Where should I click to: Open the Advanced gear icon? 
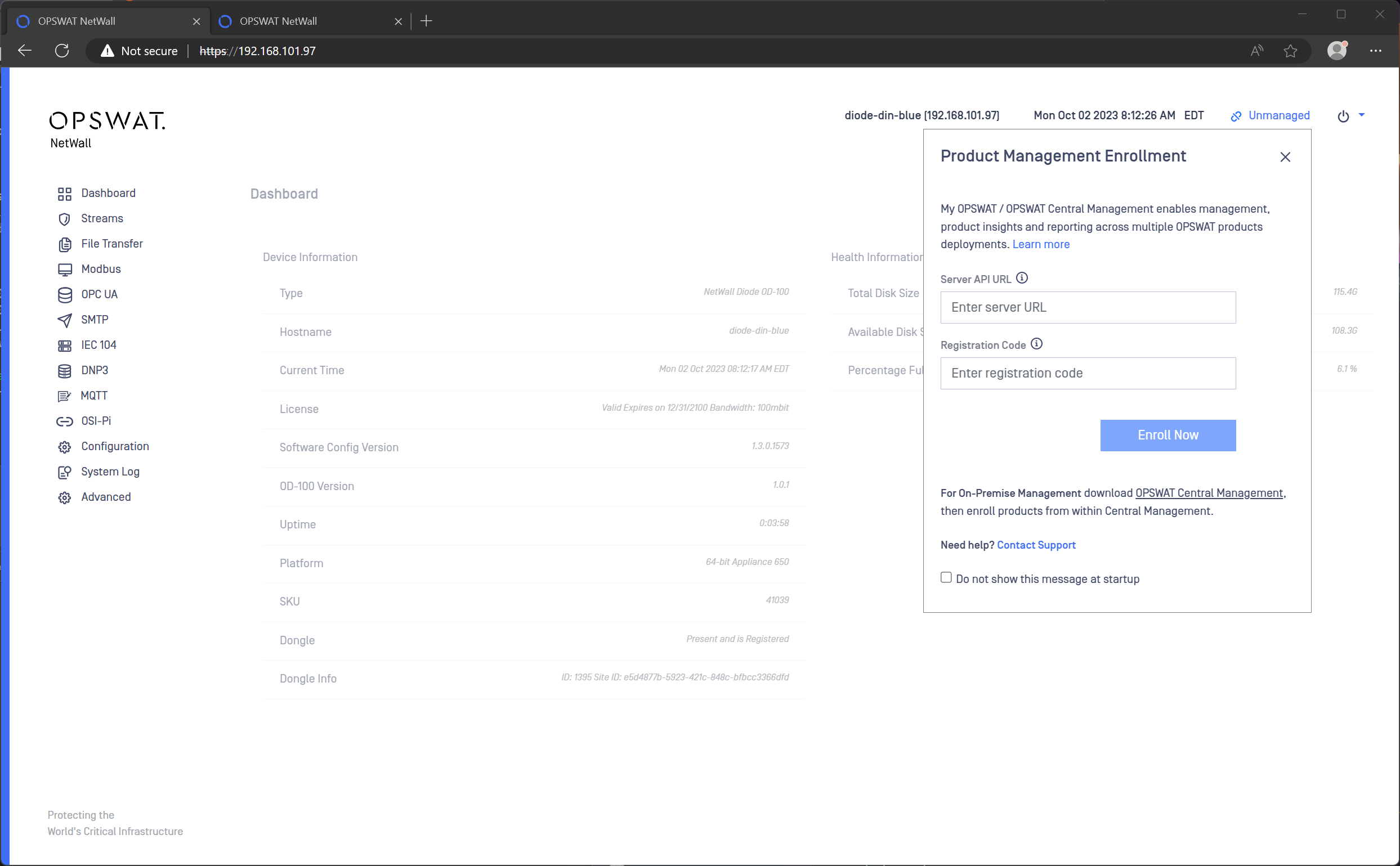(65, 497)
